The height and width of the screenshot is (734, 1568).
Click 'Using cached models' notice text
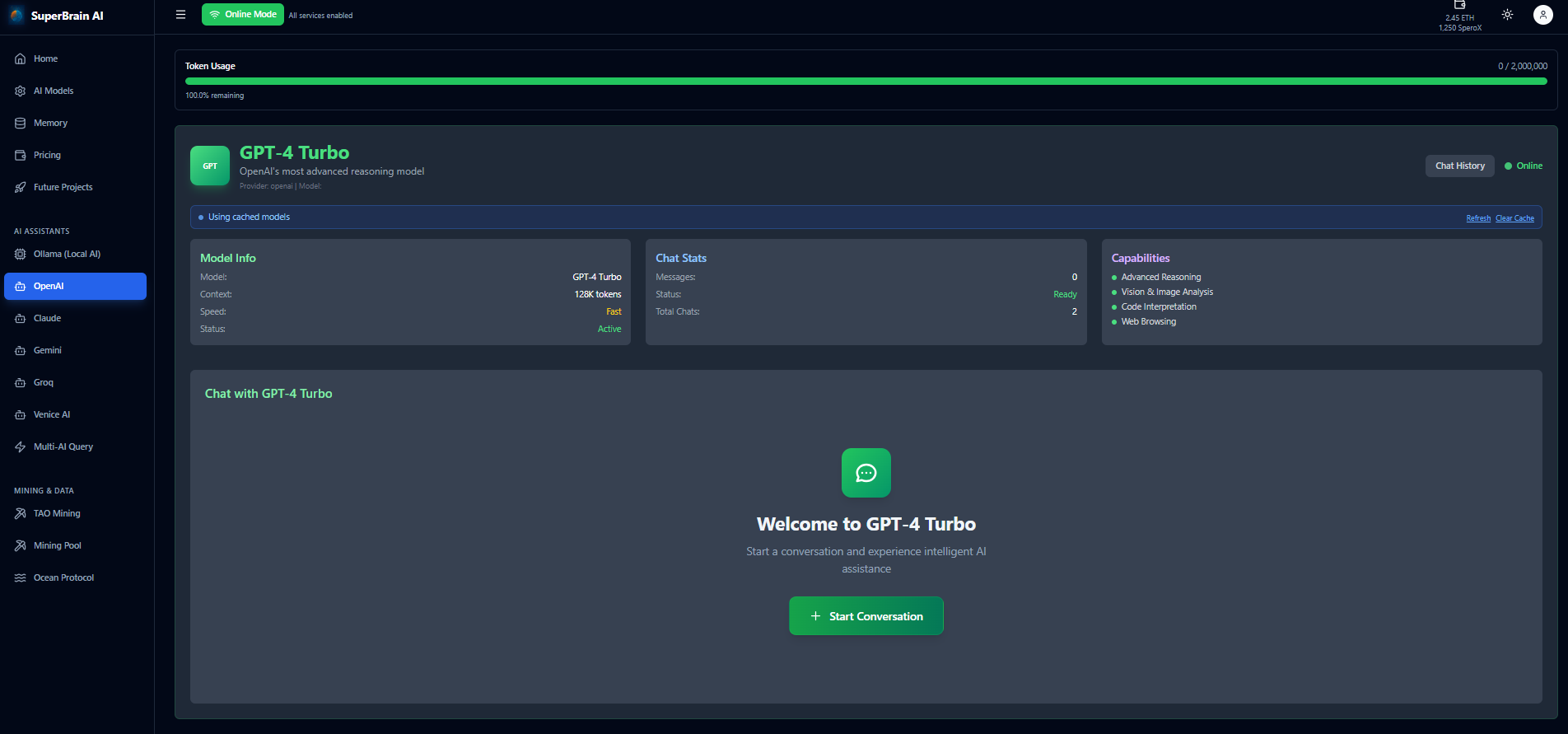click(249, 217)
